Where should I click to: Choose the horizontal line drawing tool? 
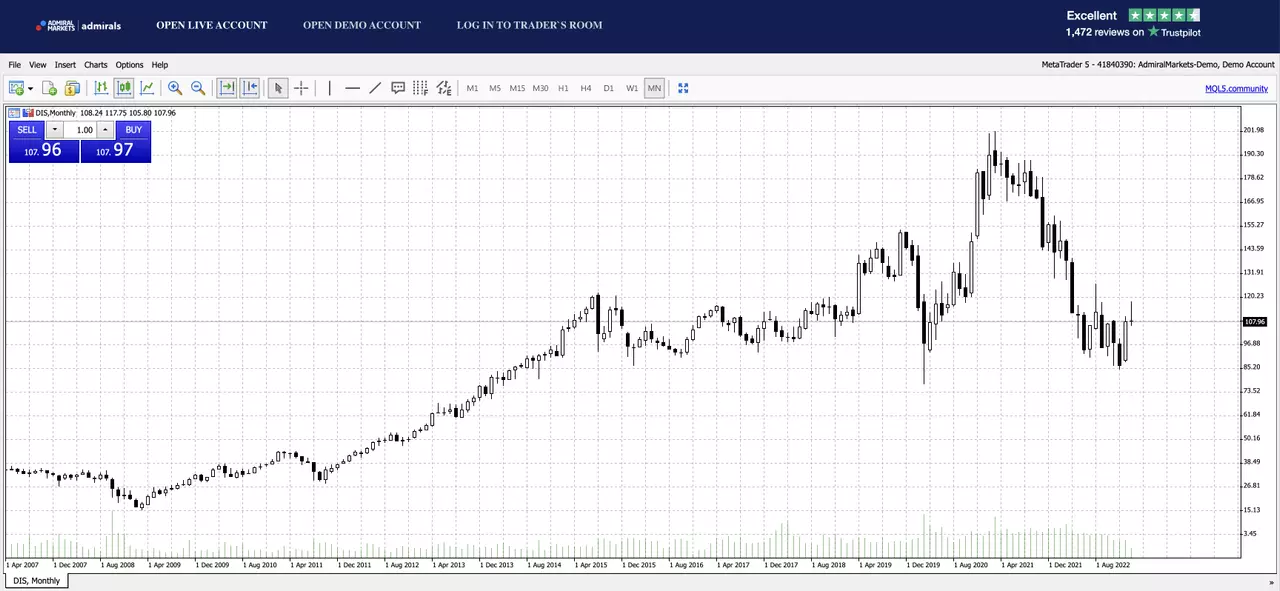[x=352, y=88]
